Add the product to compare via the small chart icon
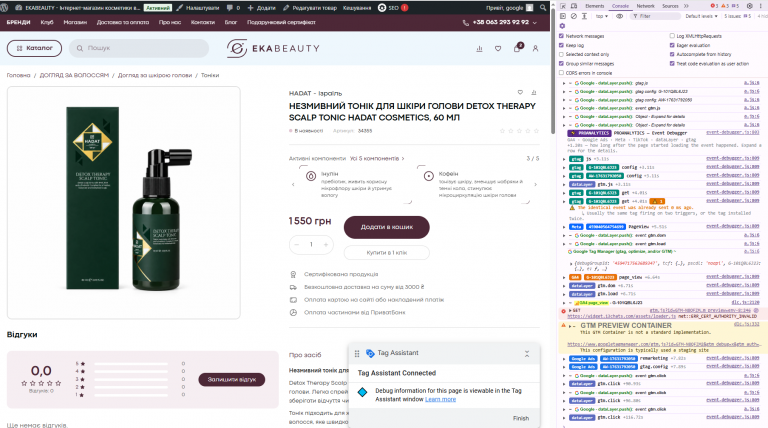768x428 pixels. tap(534, 92)
